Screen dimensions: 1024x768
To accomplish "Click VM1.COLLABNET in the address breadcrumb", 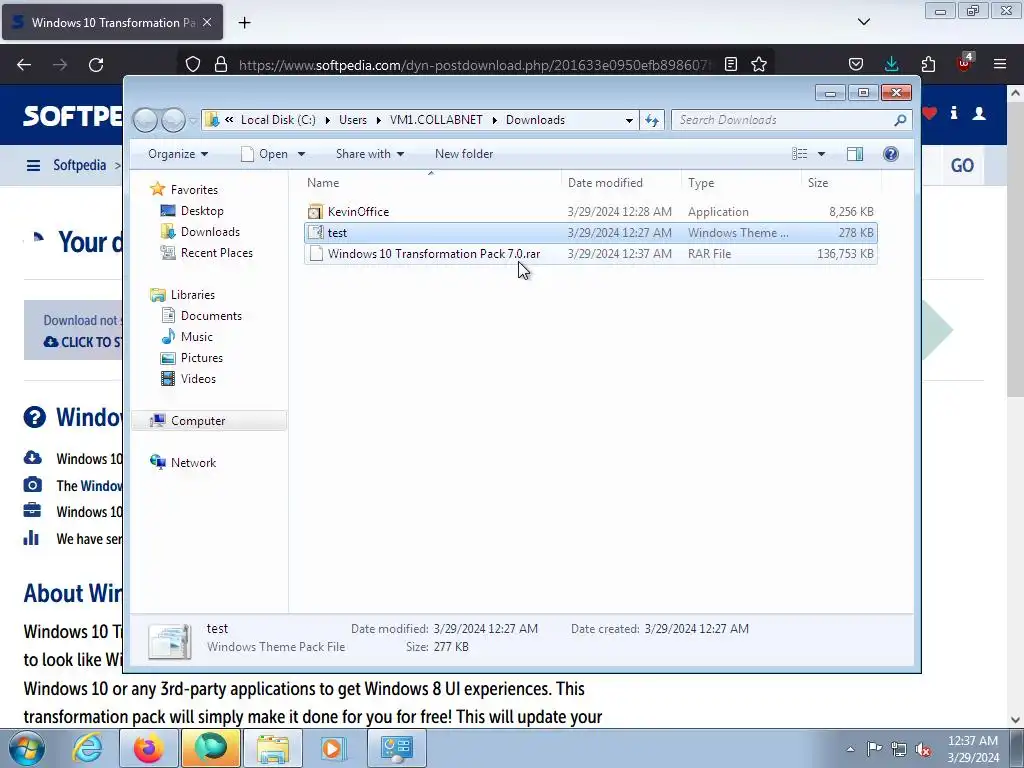I will point(436,120).
